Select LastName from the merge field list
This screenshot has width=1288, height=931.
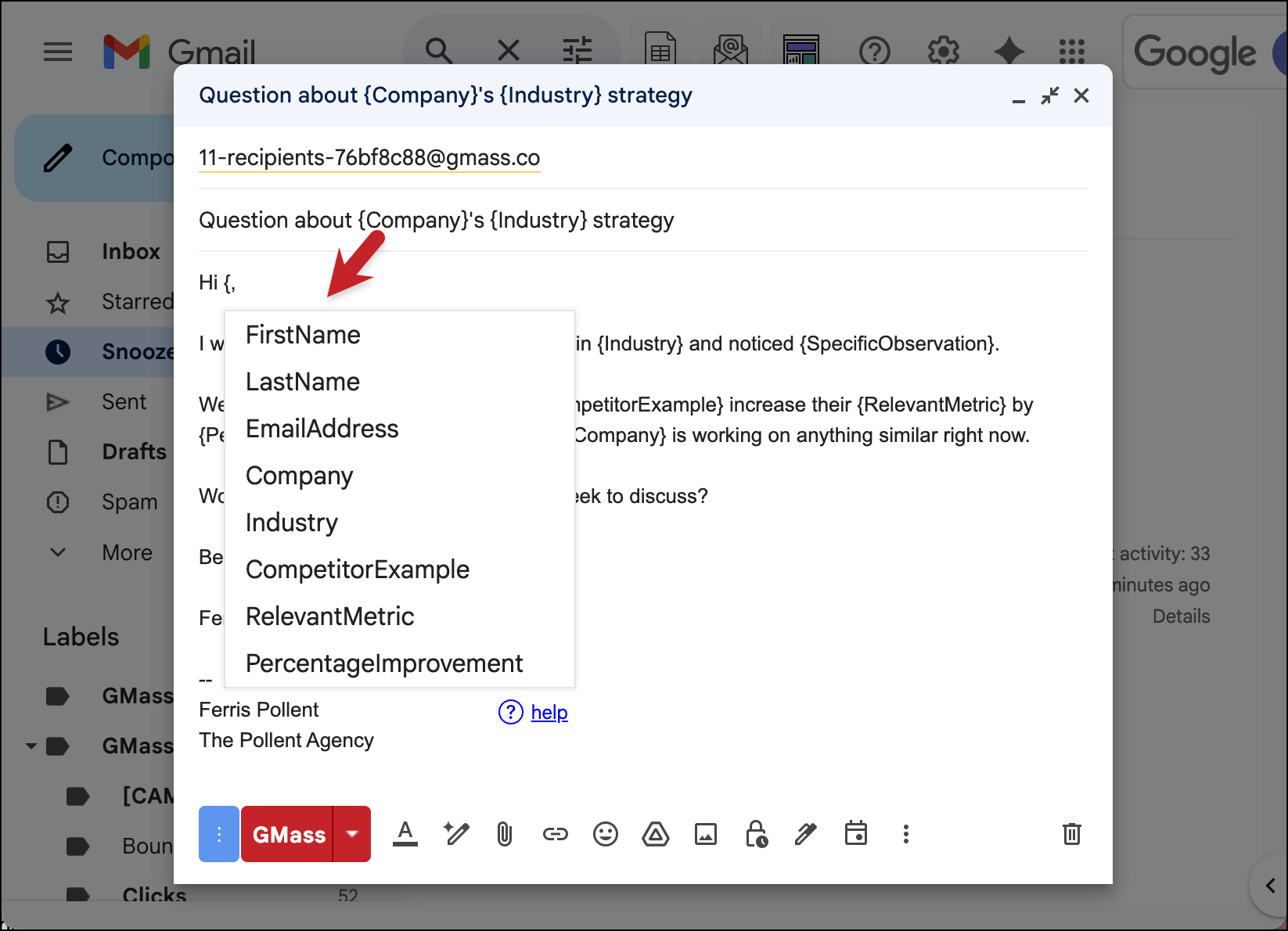coord(400,382)
